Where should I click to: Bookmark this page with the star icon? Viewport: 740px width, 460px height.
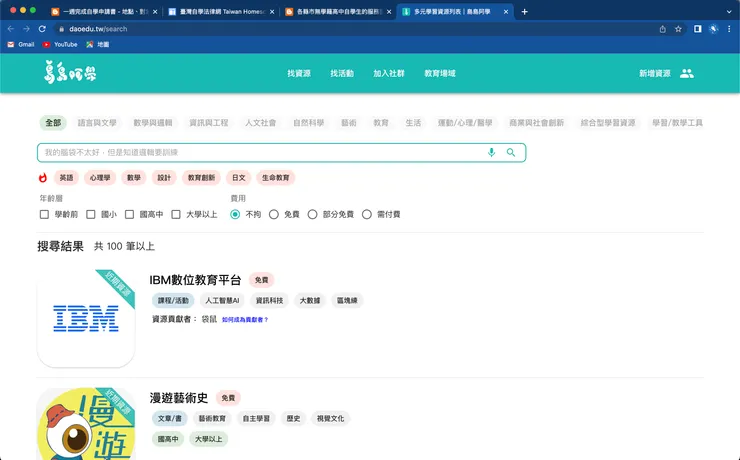tap(678, 29)
